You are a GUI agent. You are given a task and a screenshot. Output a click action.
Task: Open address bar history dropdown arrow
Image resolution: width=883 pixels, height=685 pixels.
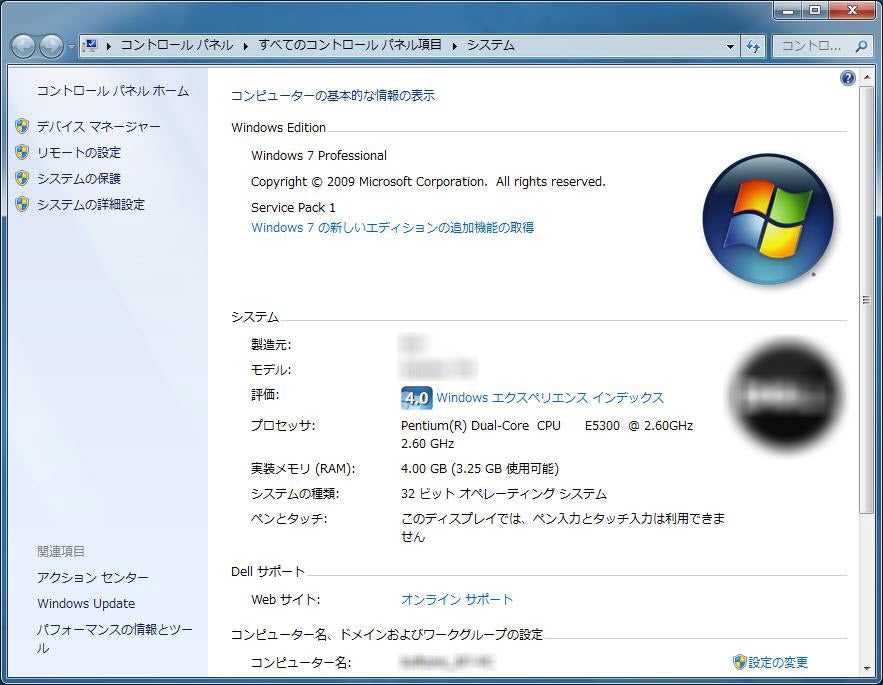point(730,46)
